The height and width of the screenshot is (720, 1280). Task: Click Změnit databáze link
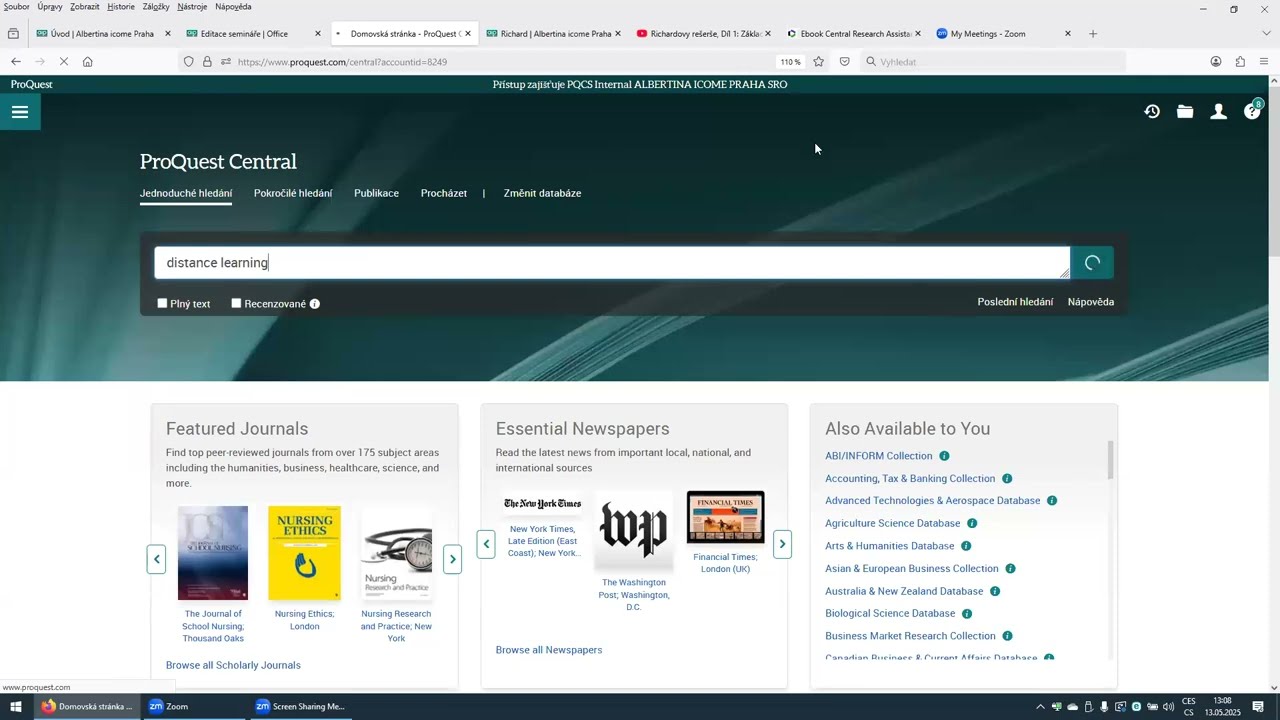[542, 193]
